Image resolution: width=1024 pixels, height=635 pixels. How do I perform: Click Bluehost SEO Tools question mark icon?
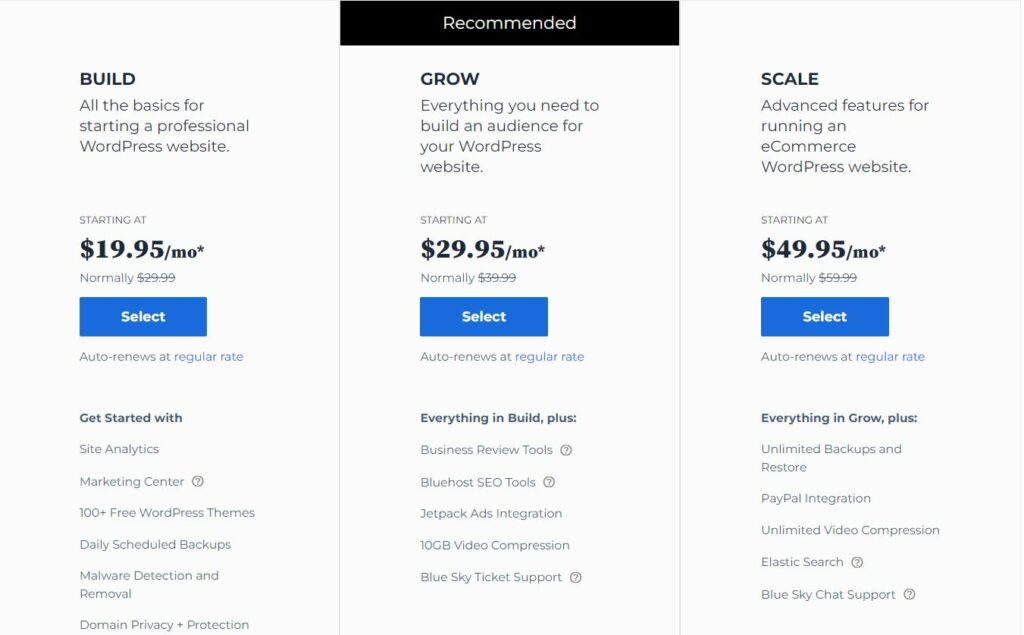(x=549, y=482)
